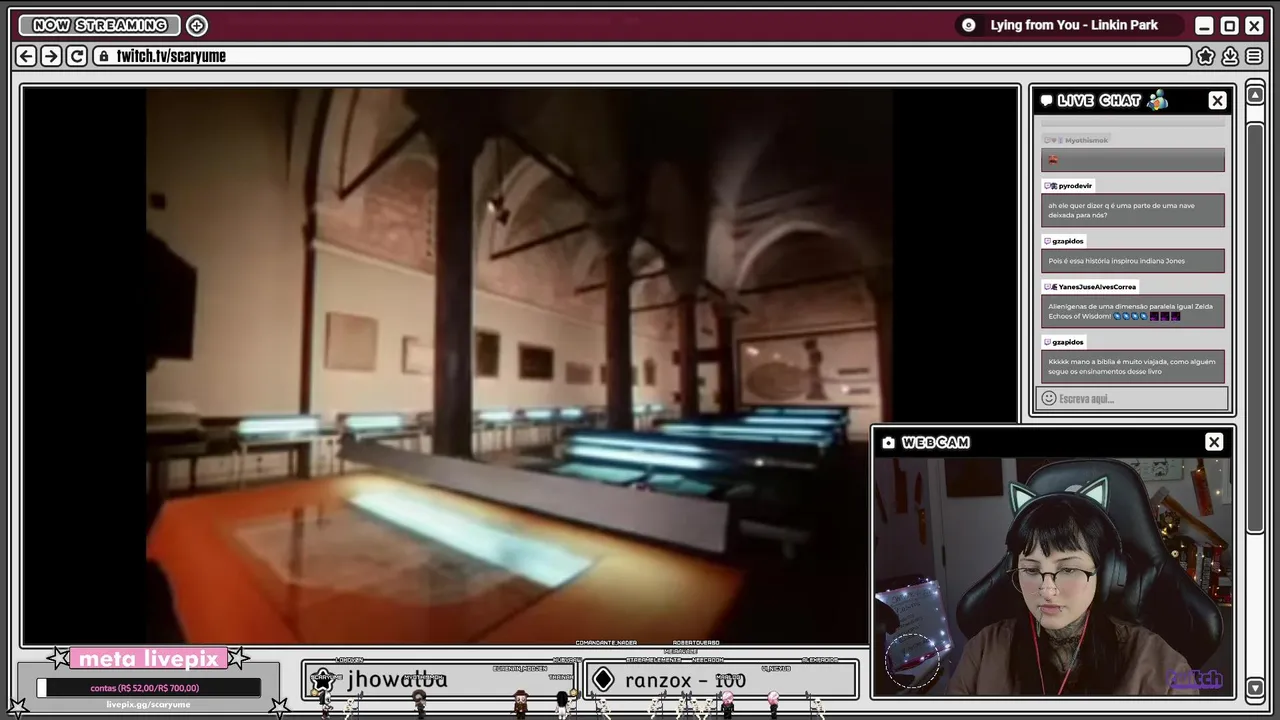Click the padlock icon in address bar
The width and height of the screenshot is (1280, 720).
pos(103,56)
